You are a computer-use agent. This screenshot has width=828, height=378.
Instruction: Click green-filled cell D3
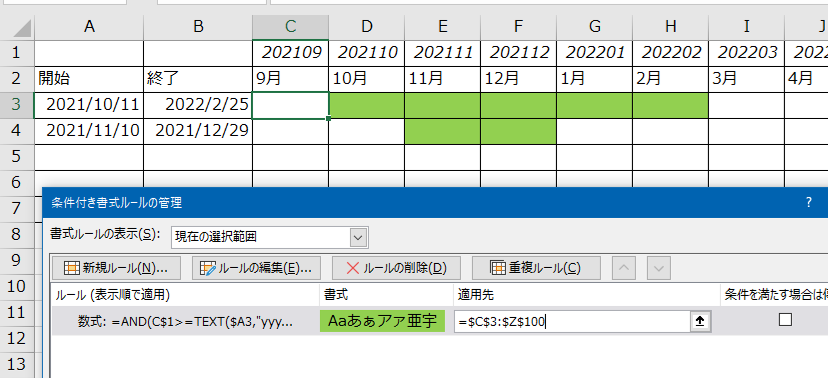tap(366, 105)
